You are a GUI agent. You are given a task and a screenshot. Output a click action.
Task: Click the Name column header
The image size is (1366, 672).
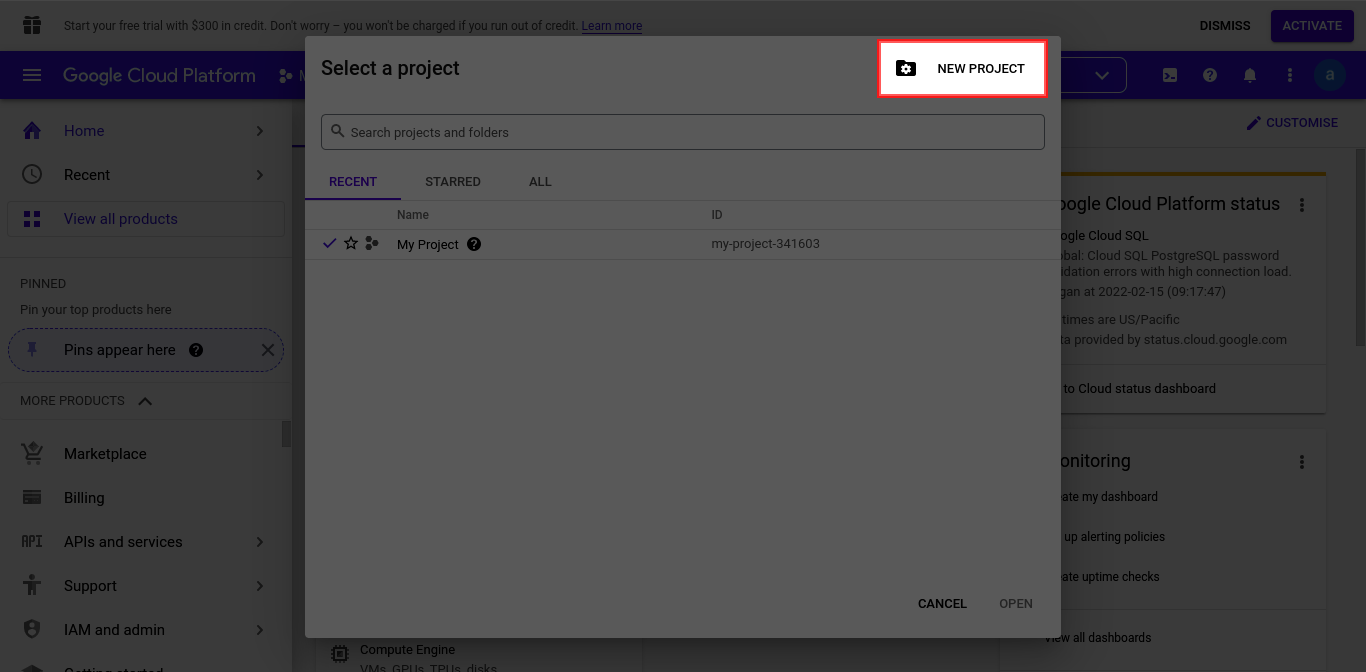tap(413, 215)
